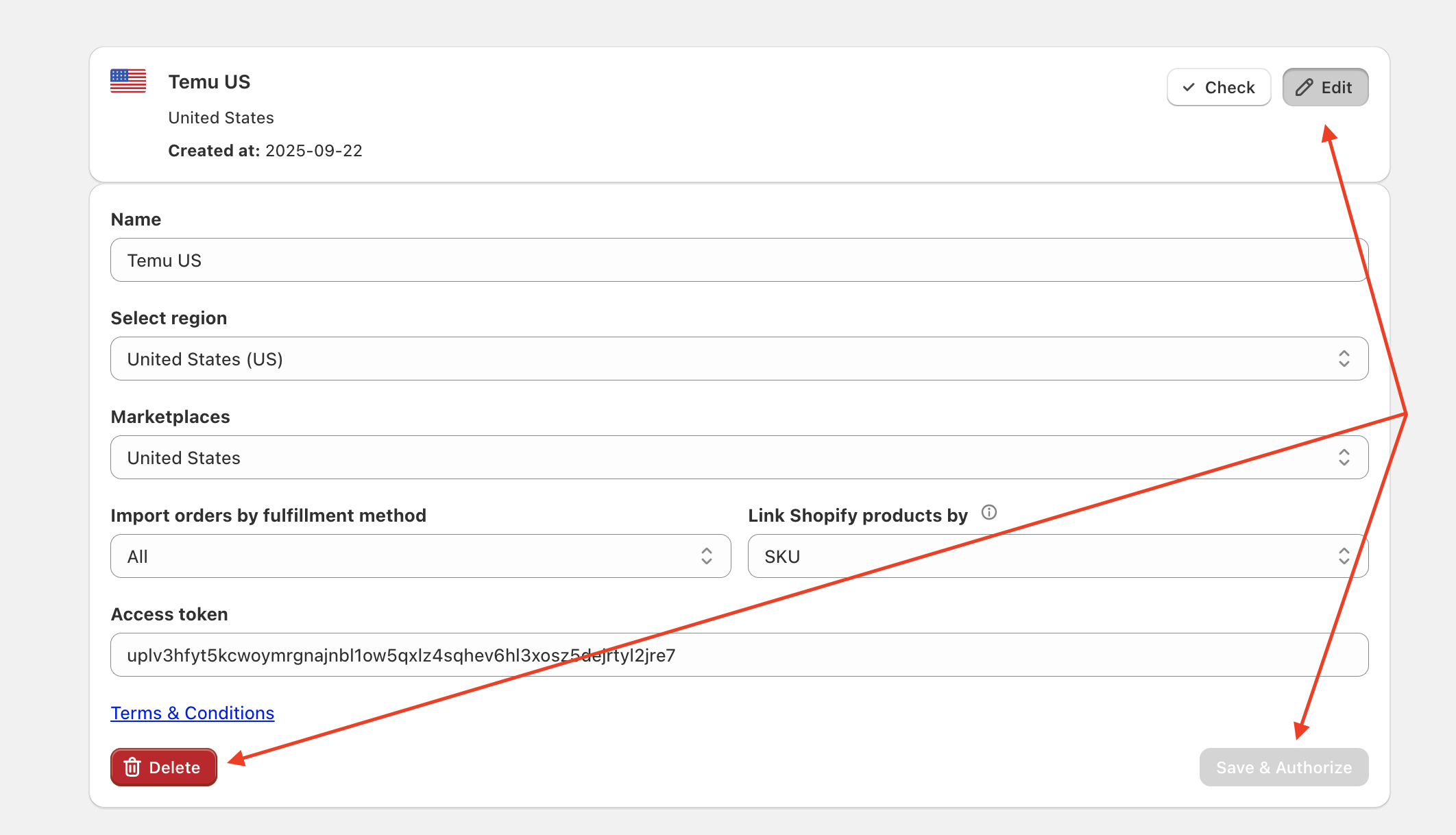The width and height of the screenshot is (1456, 835).
Task: Click the Select region label
Action: tap(169, 318)
